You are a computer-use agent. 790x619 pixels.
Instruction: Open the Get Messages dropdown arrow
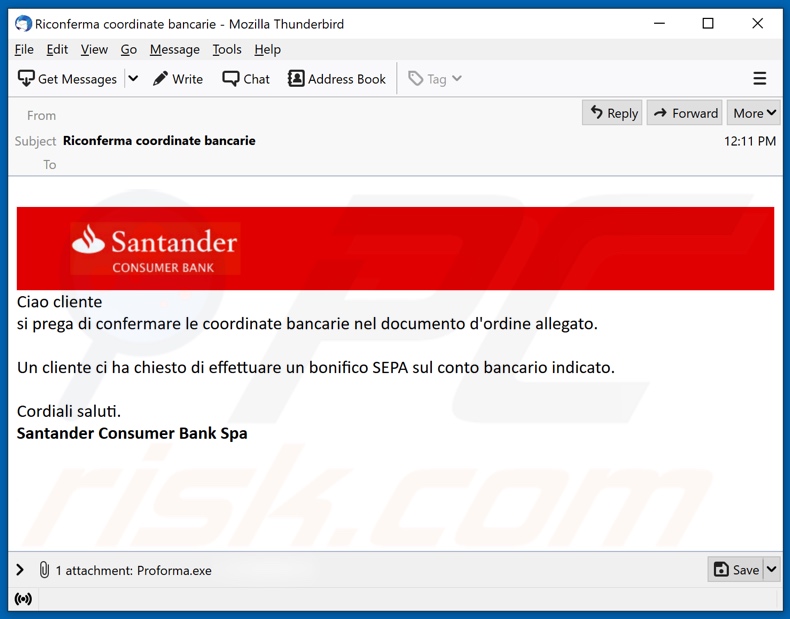133,79
